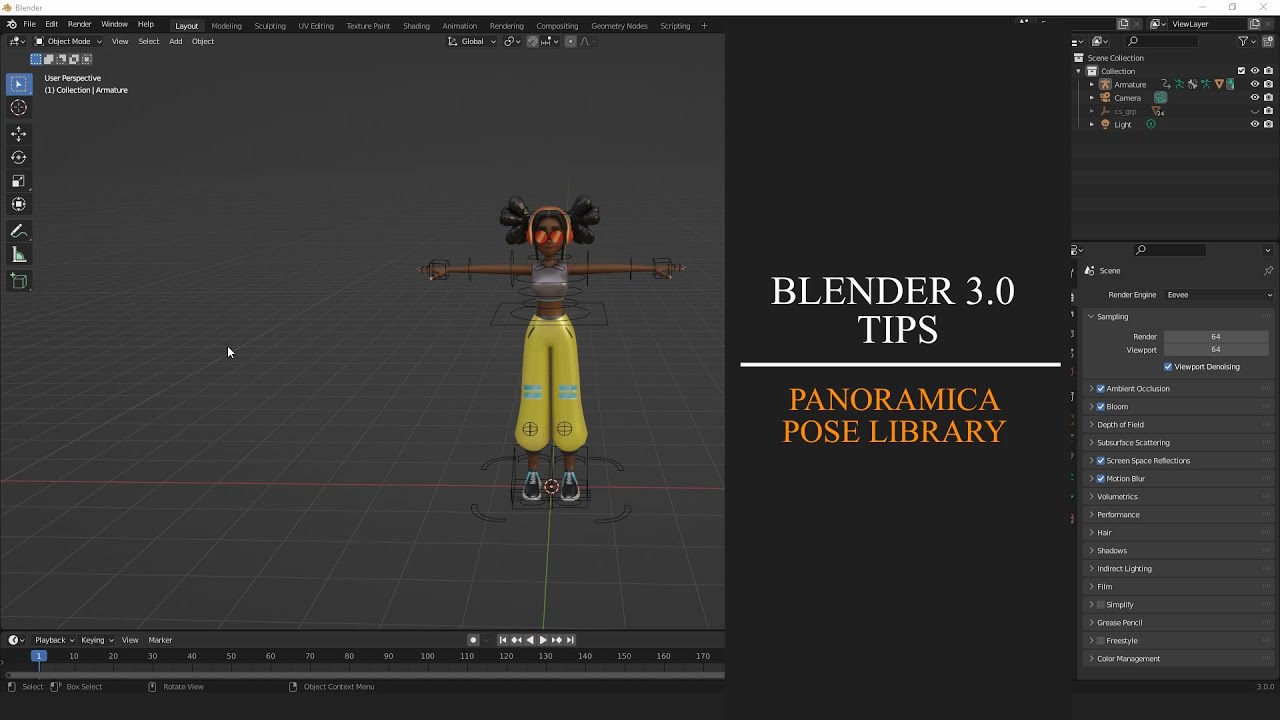Pick the Rotate tool in the toolbar
The height and width of the screenshot is (720, 1280).
point(18,157)
